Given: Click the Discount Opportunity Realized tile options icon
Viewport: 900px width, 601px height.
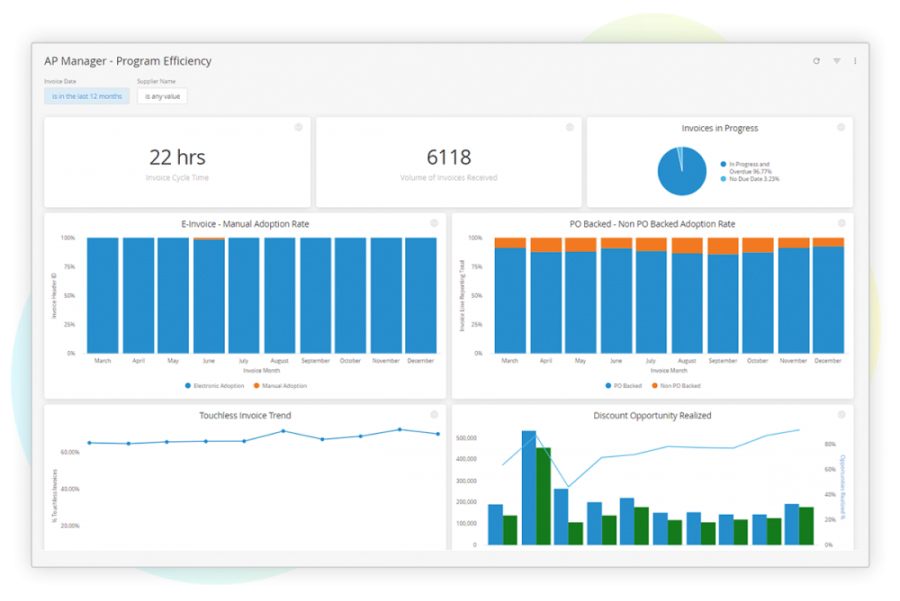Looking at the screenshot, I should coord(841,415).
